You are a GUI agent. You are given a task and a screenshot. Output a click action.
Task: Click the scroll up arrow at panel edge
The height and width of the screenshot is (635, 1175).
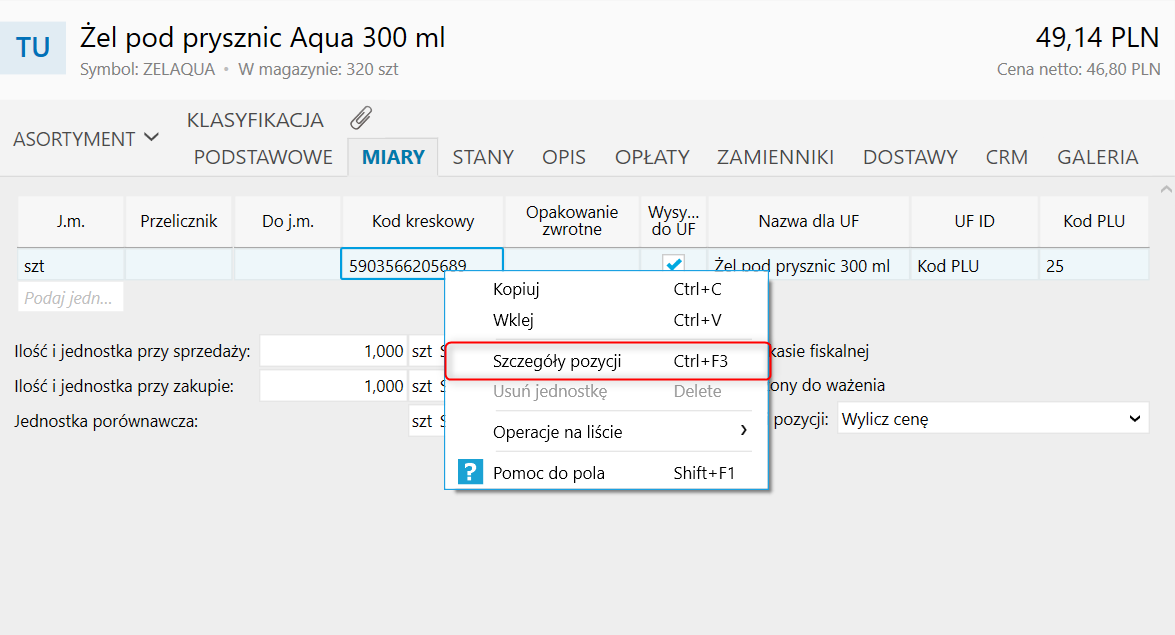1165,188
